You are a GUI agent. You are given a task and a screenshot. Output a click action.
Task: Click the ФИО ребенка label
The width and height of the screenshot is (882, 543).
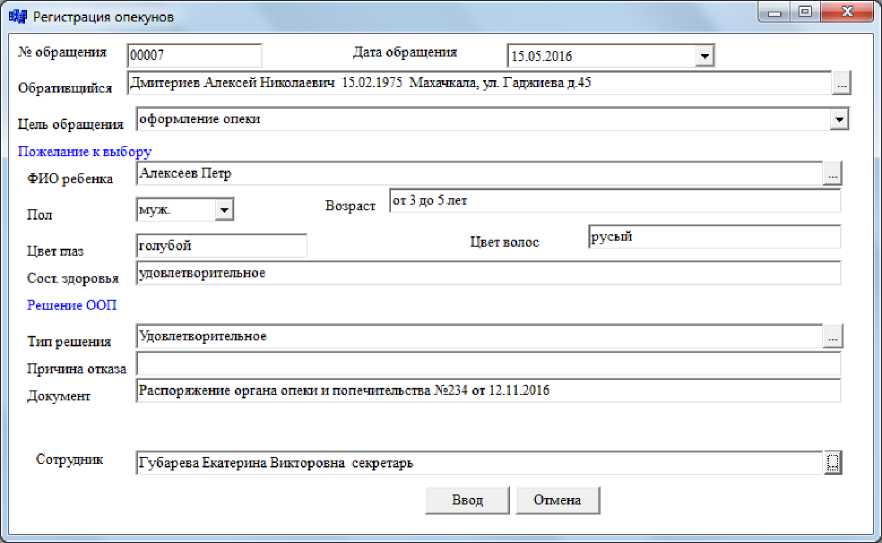(70, 179)
